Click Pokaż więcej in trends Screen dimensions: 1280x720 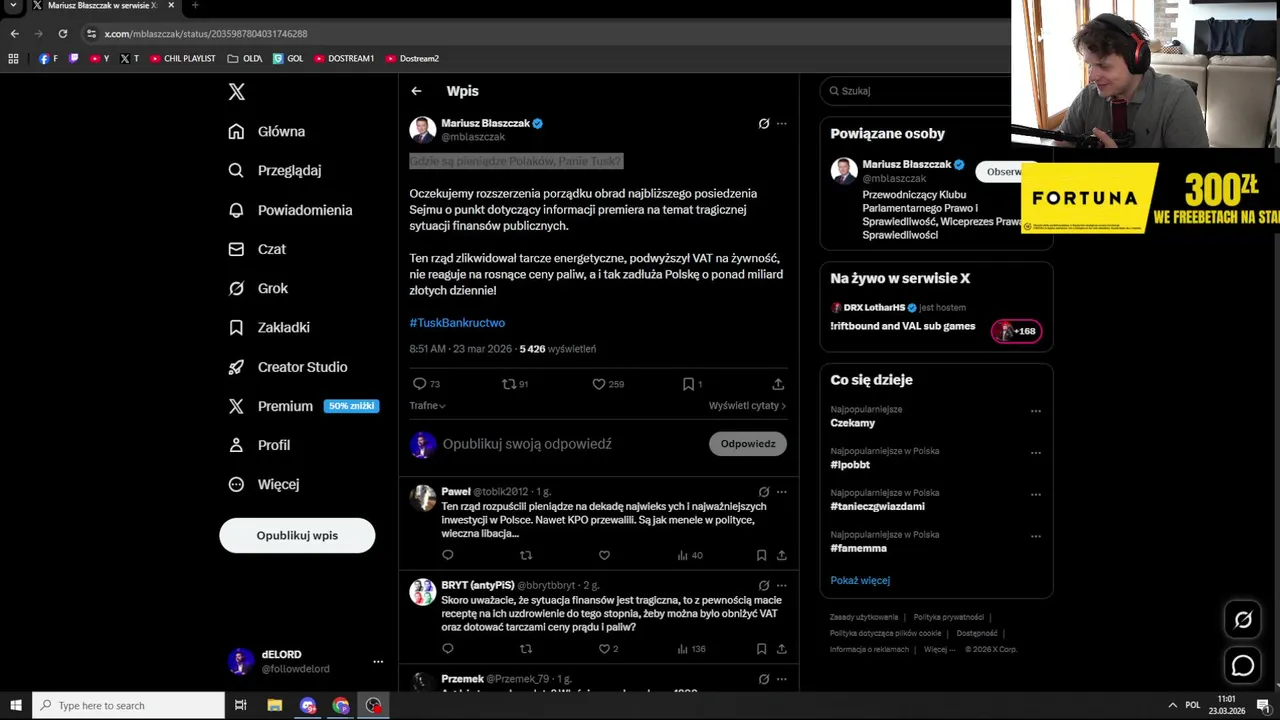click(860, 580)
